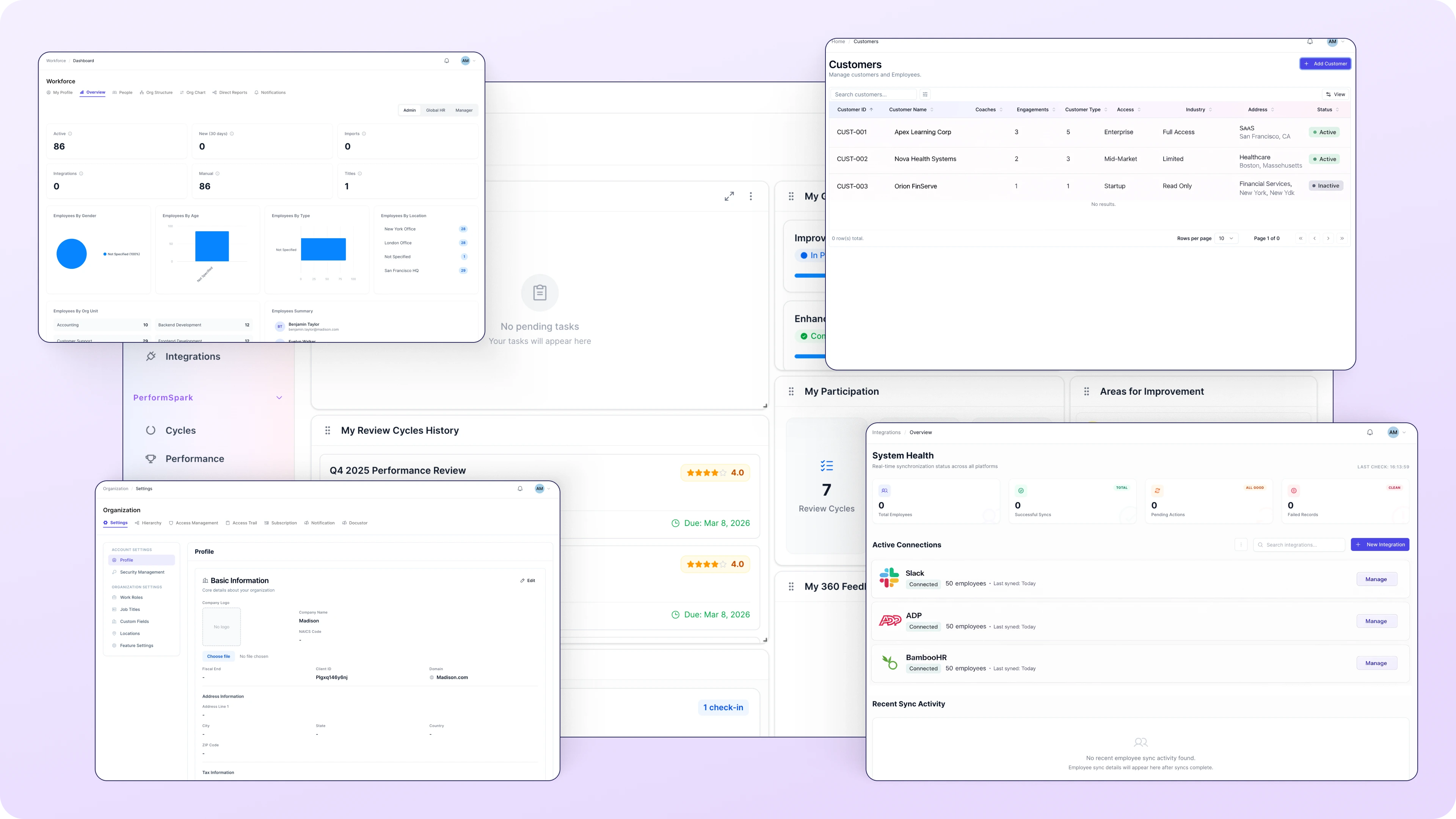Click the Workforce dashboard notification bell
Screen dimensions: 1456x819
click(x=447, y=61)
